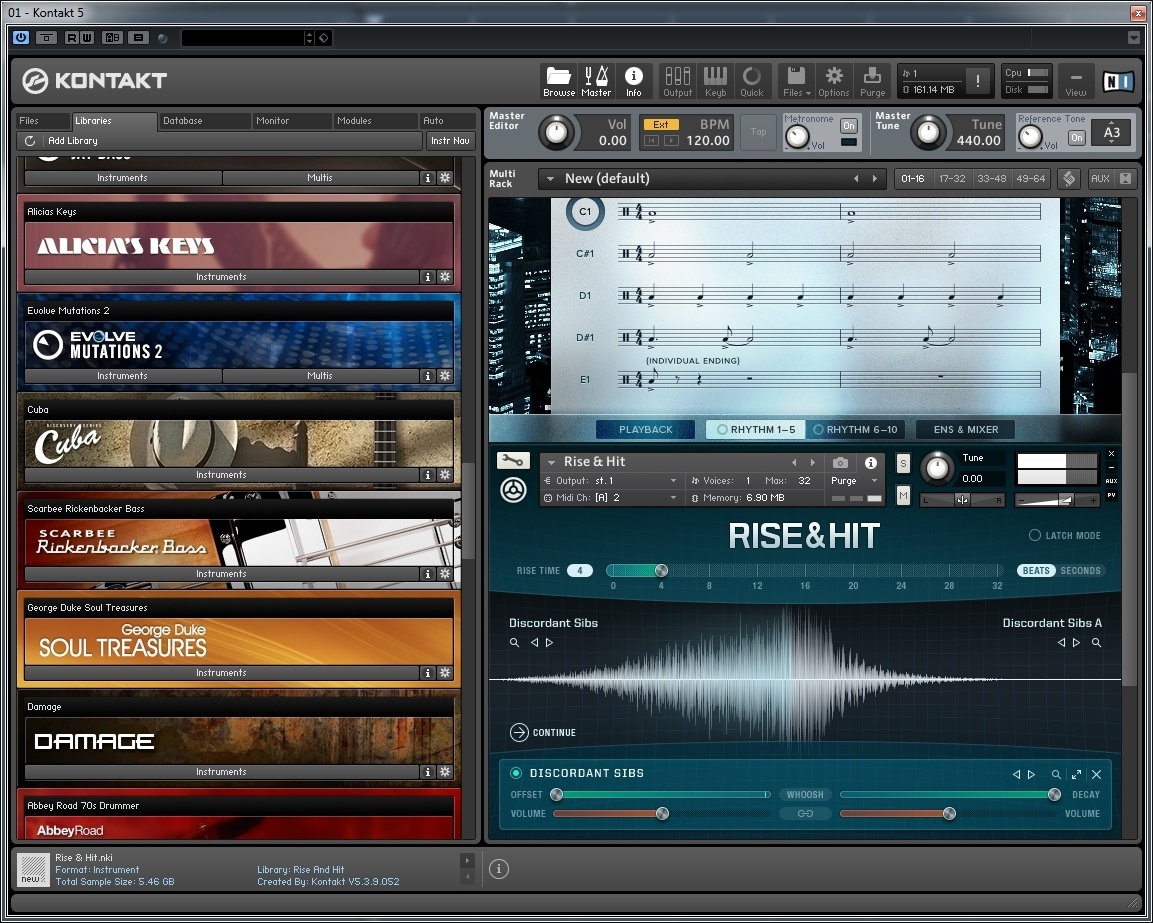Image resolution: width=1153 pixels, height=923 pixels.
Task: Open the Multi Rack preset dropdown arrow
Action: click(x=550, y=179)
